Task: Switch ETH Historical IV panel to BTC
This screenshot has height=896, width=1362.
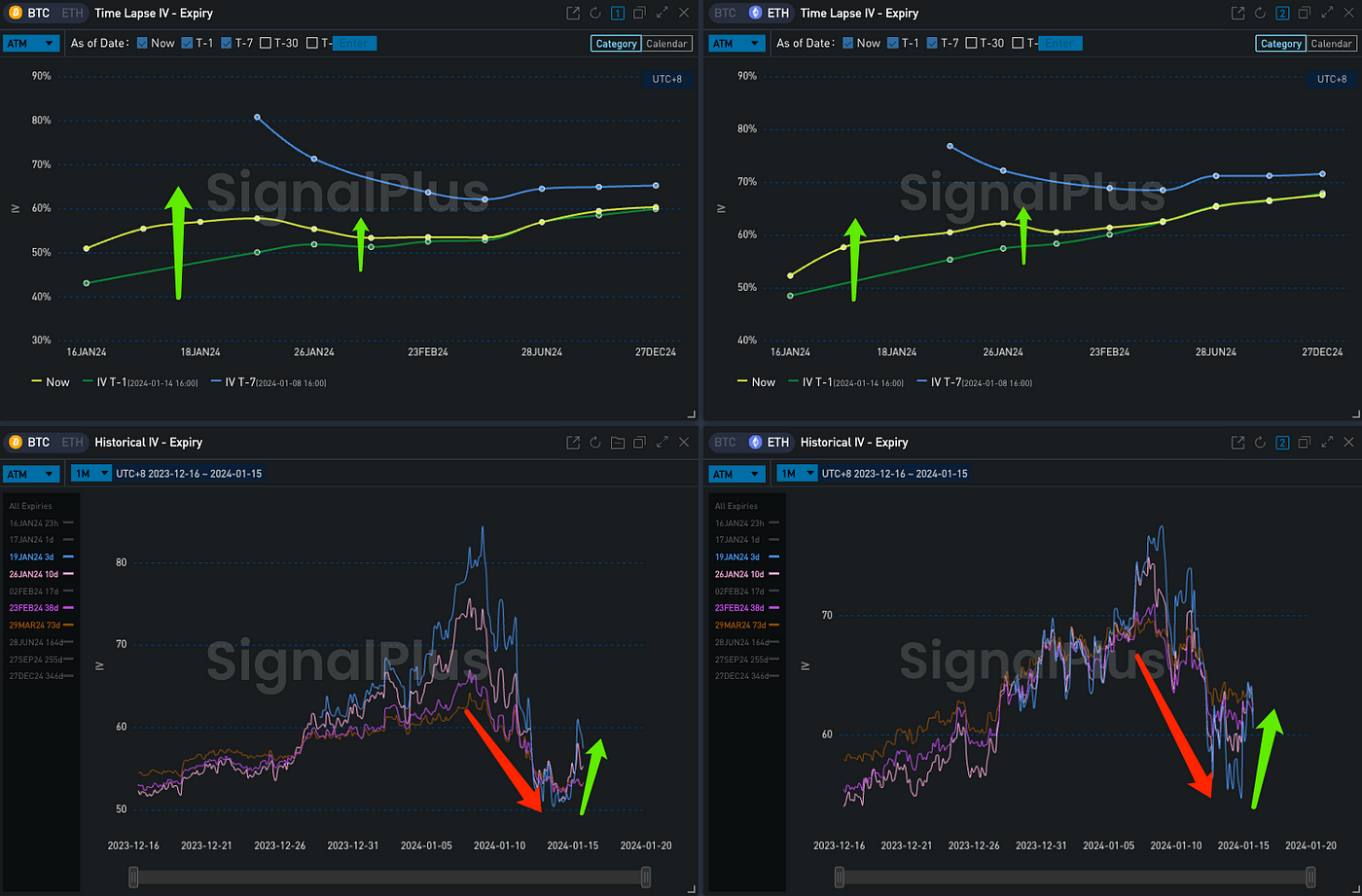Action: coord(725,443)
